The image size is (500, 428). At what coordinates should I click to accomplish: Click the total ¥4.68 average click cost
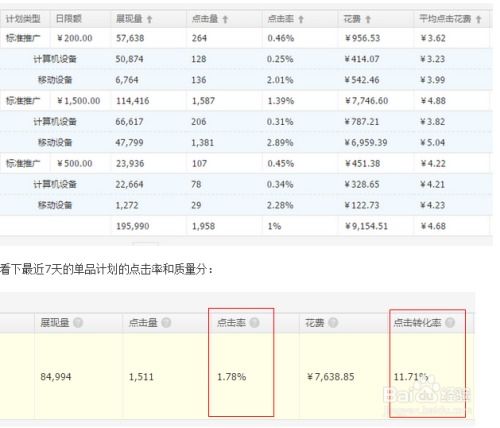(433, 226)
